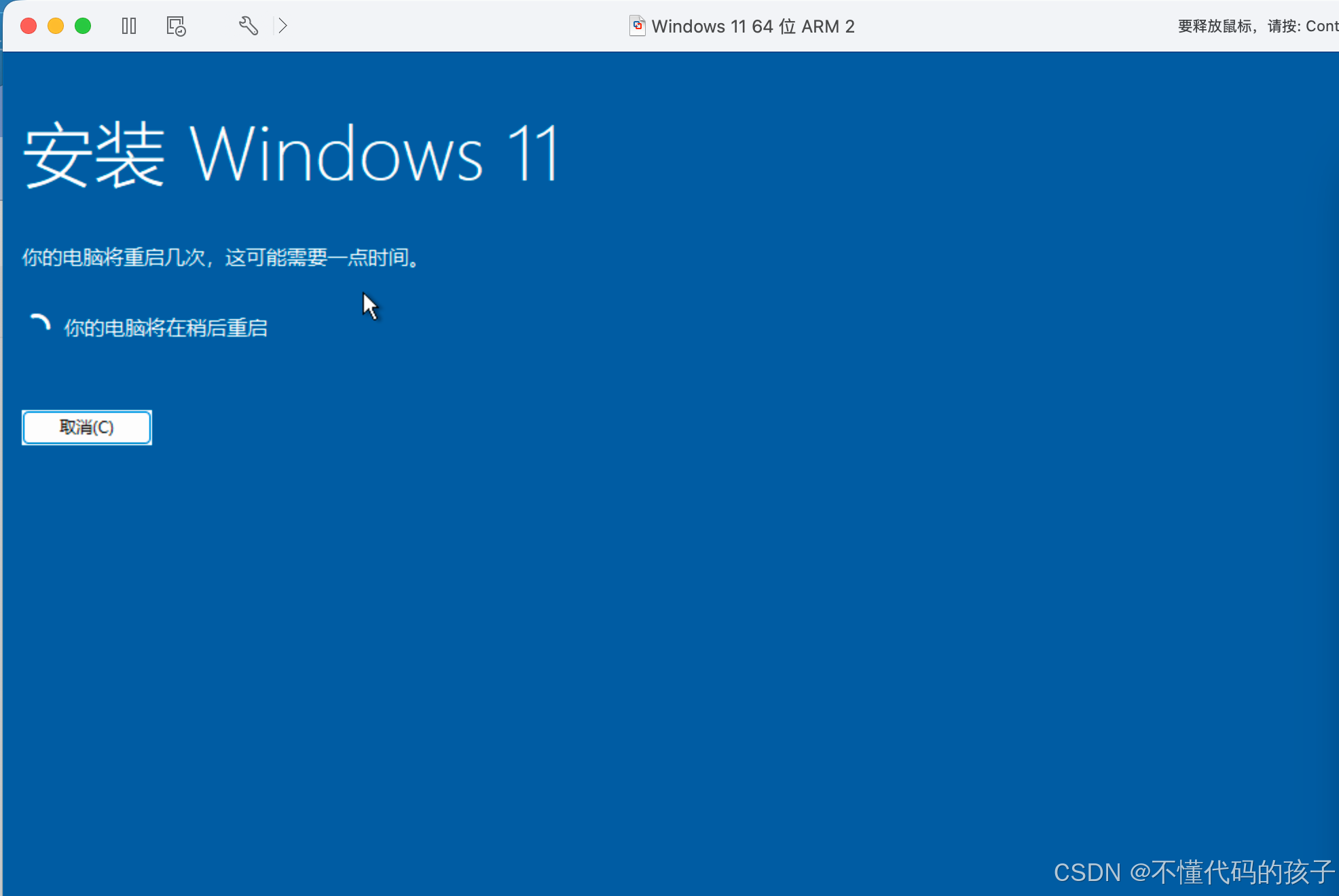
Task: Click window title Windows 11 64 位 ARM 2
Action: [x=752, y=26]
